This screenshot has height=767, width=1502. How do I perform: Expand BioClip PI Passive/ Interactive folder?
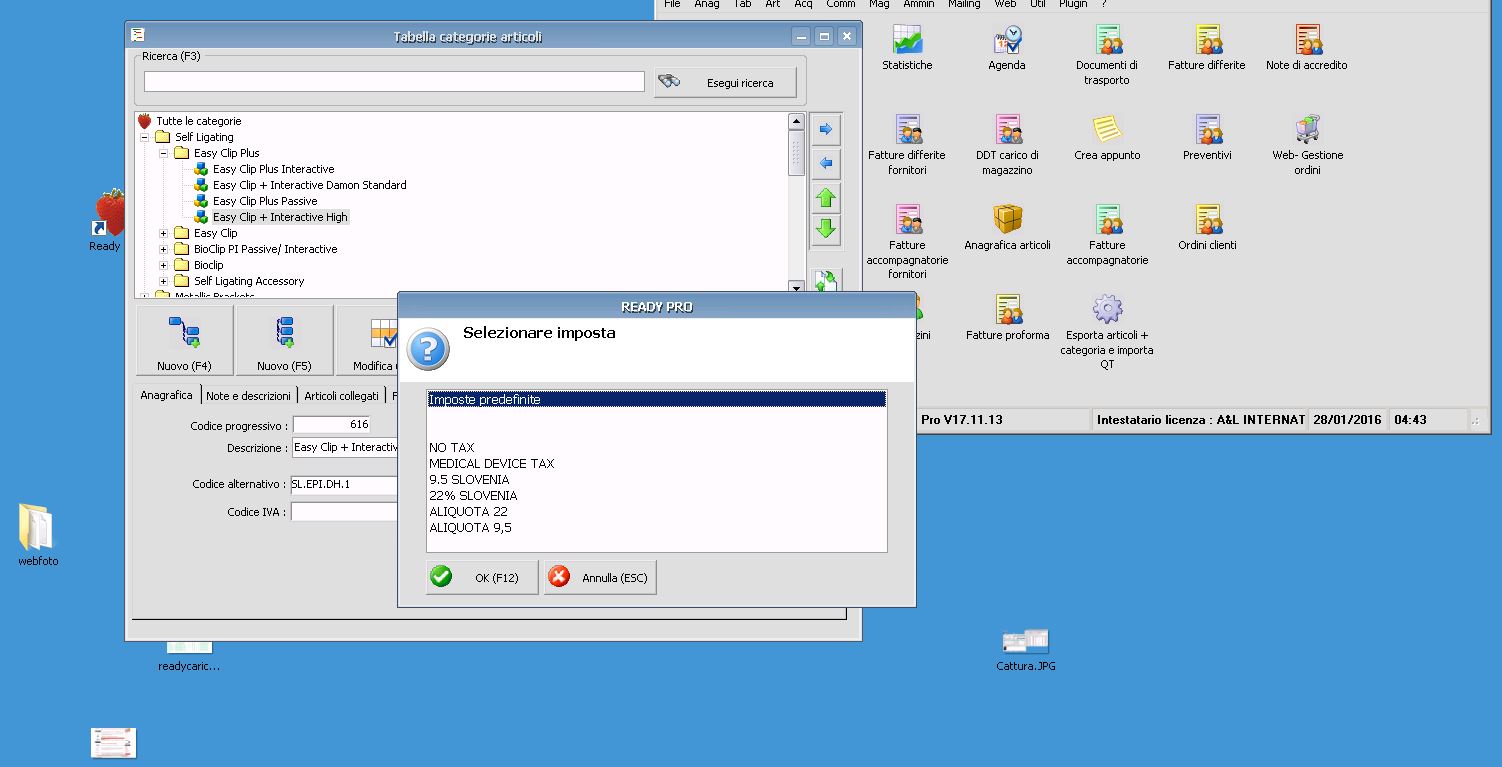[164, 249]
